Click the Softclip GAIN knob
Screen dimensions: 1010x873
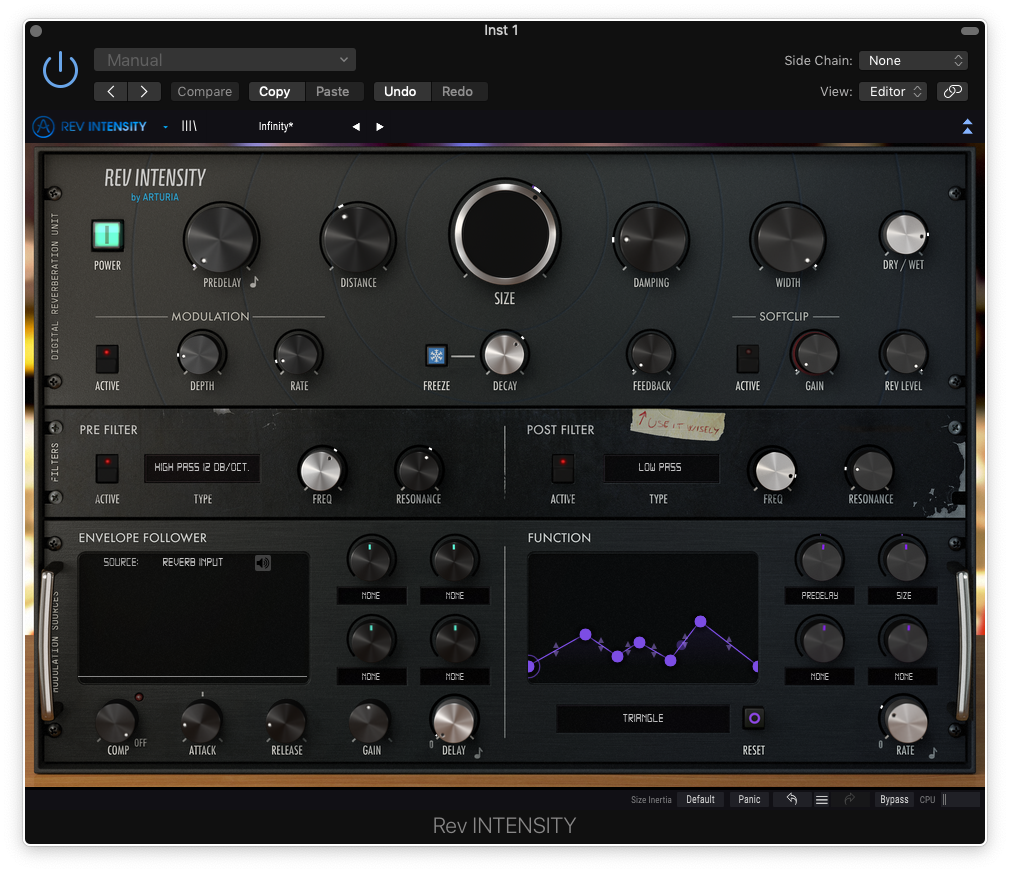[x=814, y=354]
